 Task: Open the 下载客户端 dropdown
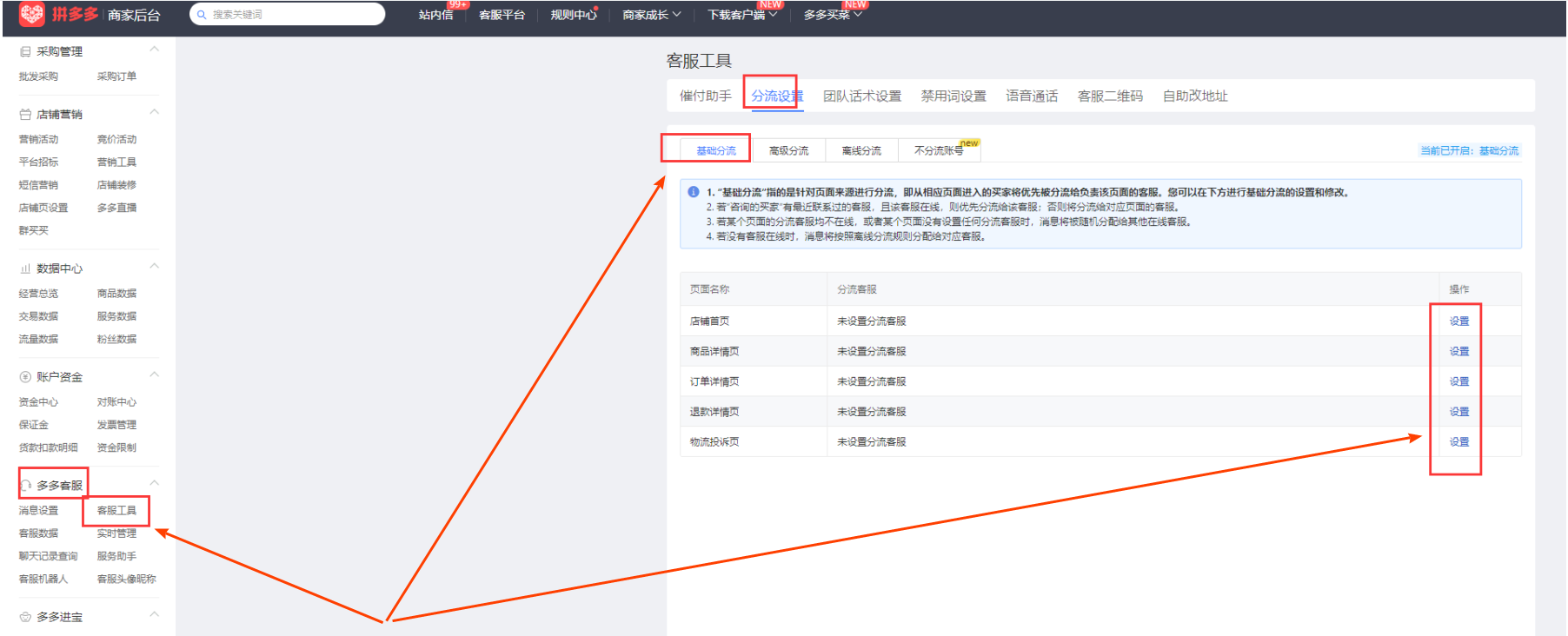[x=742, y=15]
